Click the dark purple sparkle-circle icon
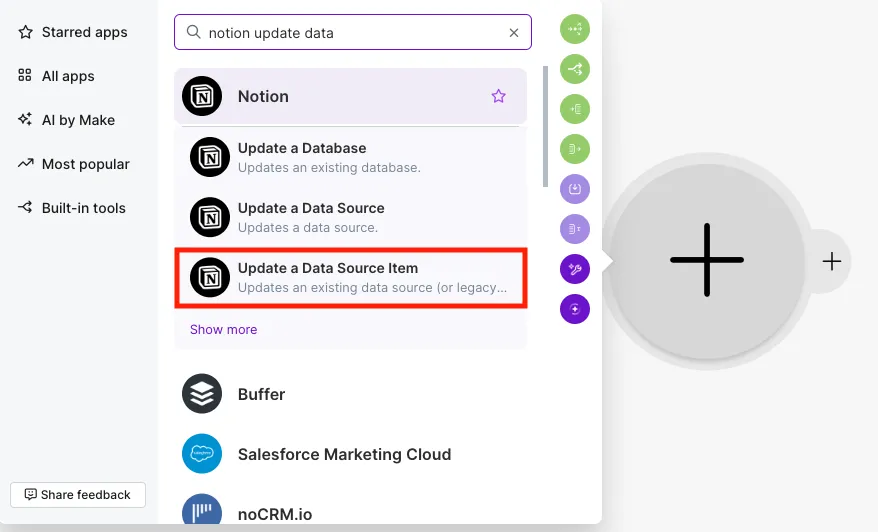Viewport: 878px width, 532px height. pyautogui.click(x=575, y=309)
